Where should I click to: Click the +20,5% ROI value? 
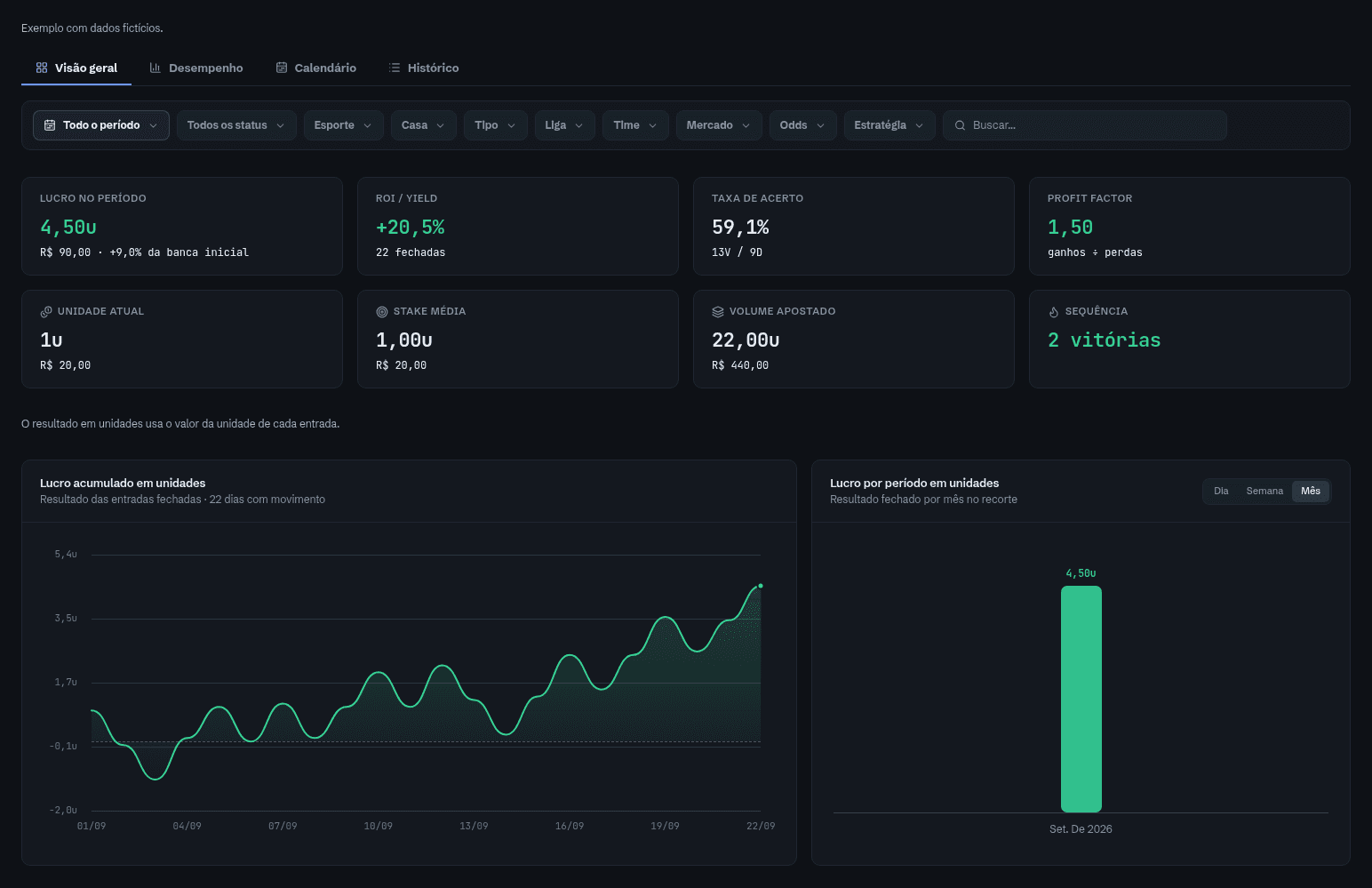pyautogui.click(x=411, y=228)
